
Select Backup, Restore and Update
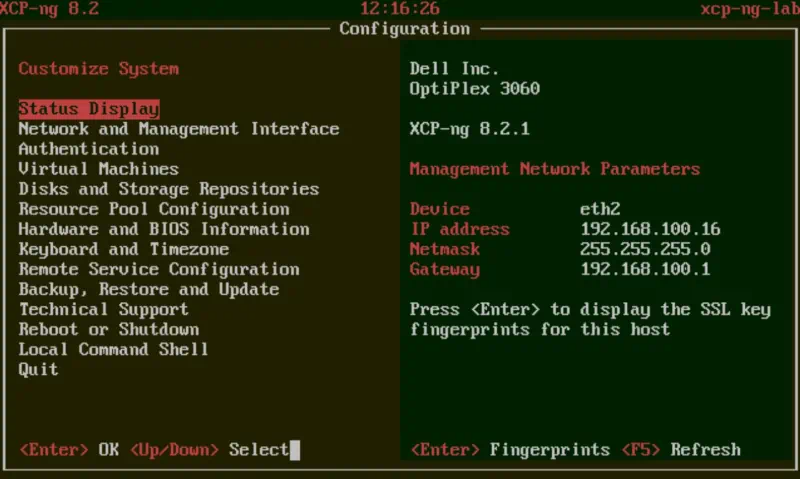click(149, 289)
